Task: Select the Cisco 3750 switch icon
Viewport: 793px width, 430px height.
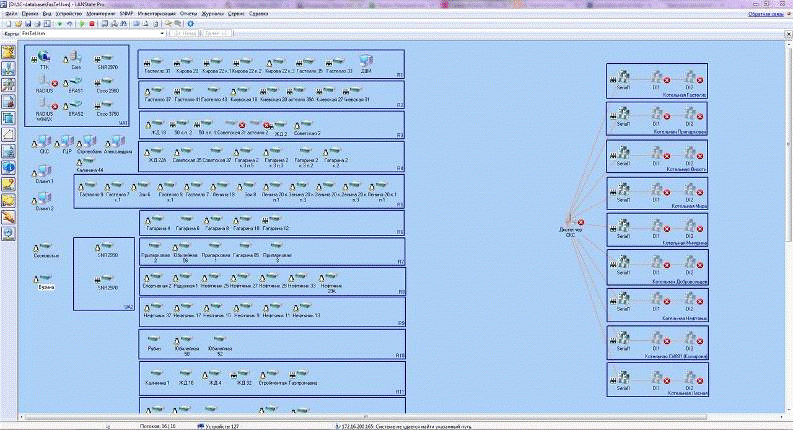Action: coord(105,104)
